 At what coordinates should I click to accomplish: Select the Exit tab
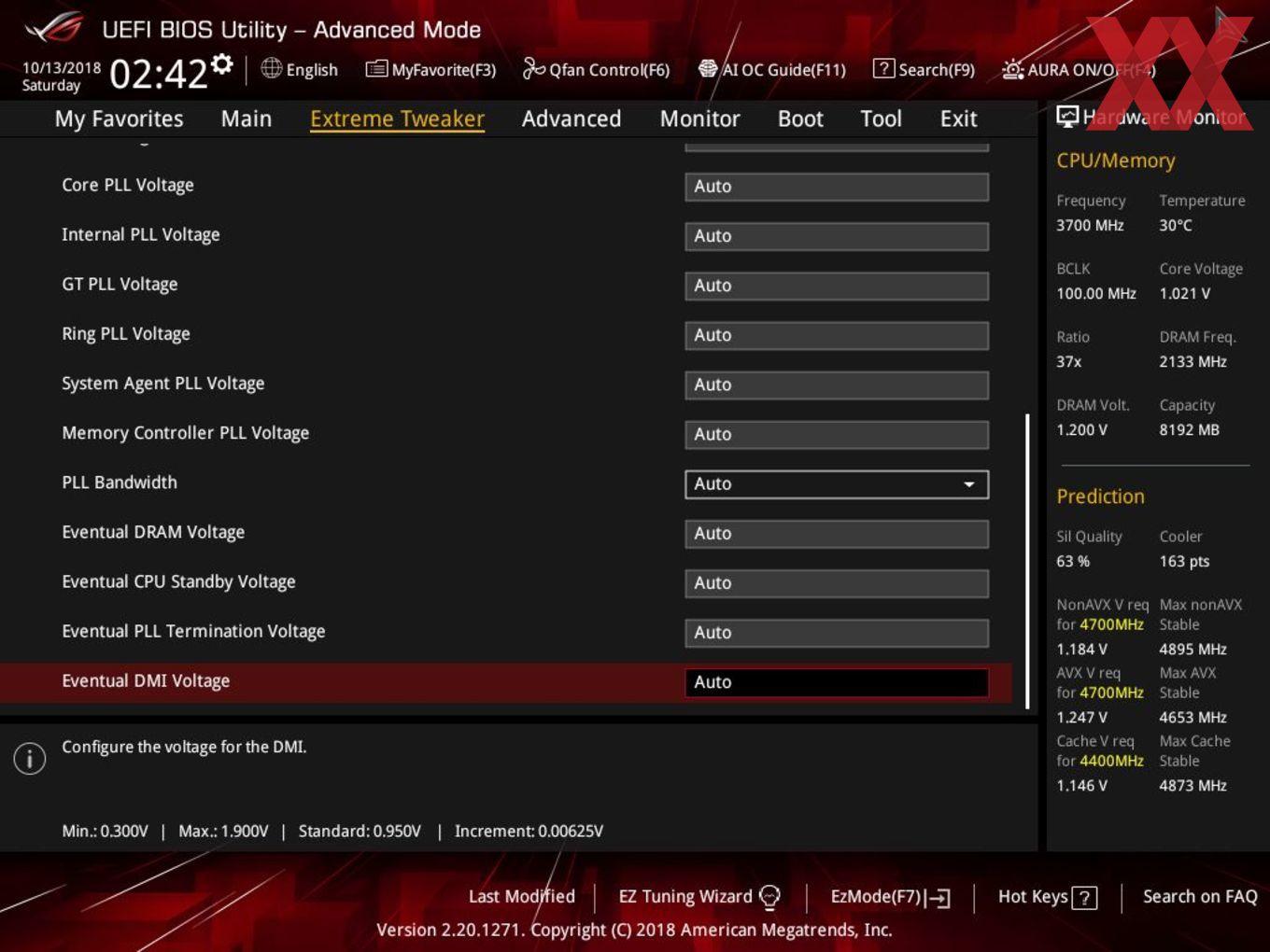coord(958,119)
